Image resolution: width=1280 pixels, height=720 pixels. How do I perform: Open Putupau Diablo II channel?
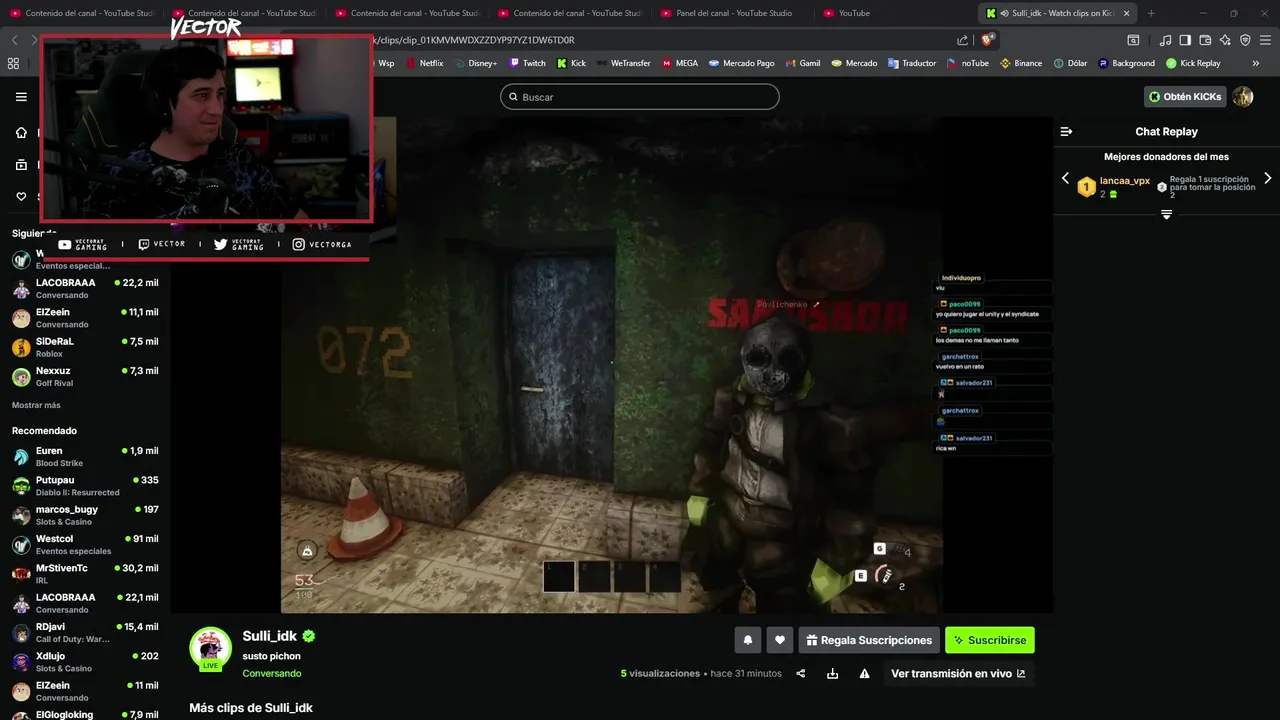85,486
